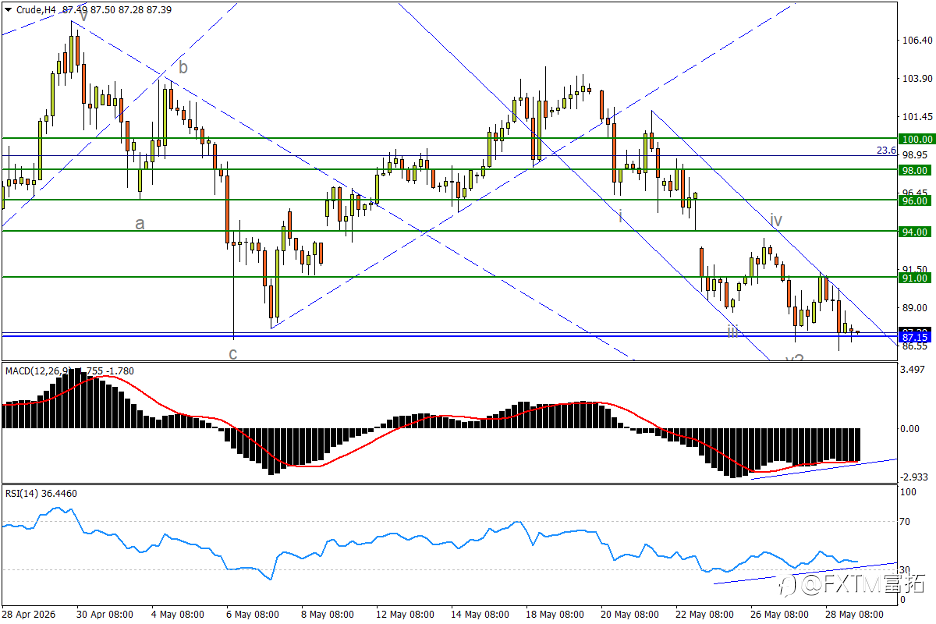Click the 3.497 MACD scale value
This screenshot has width=936, height=624.
914,370
